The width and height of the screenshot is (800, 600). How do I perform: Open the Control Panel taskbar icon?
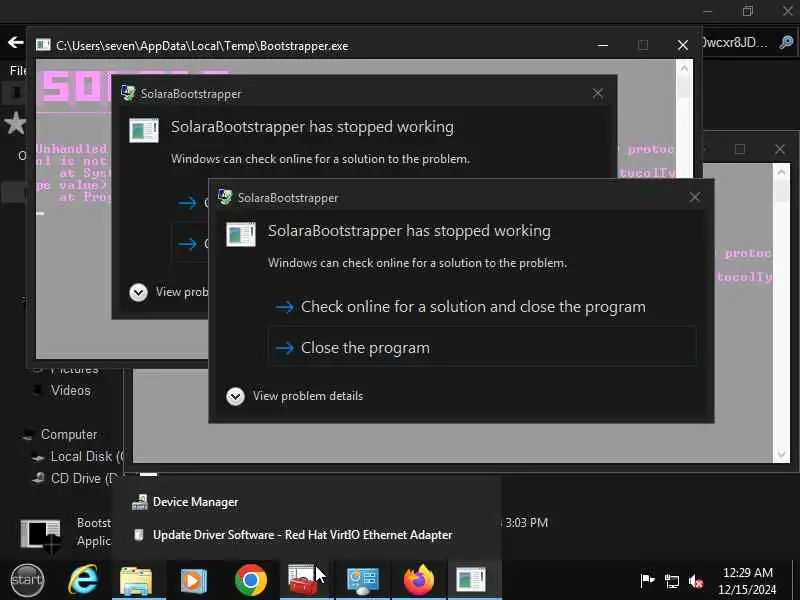363,580
